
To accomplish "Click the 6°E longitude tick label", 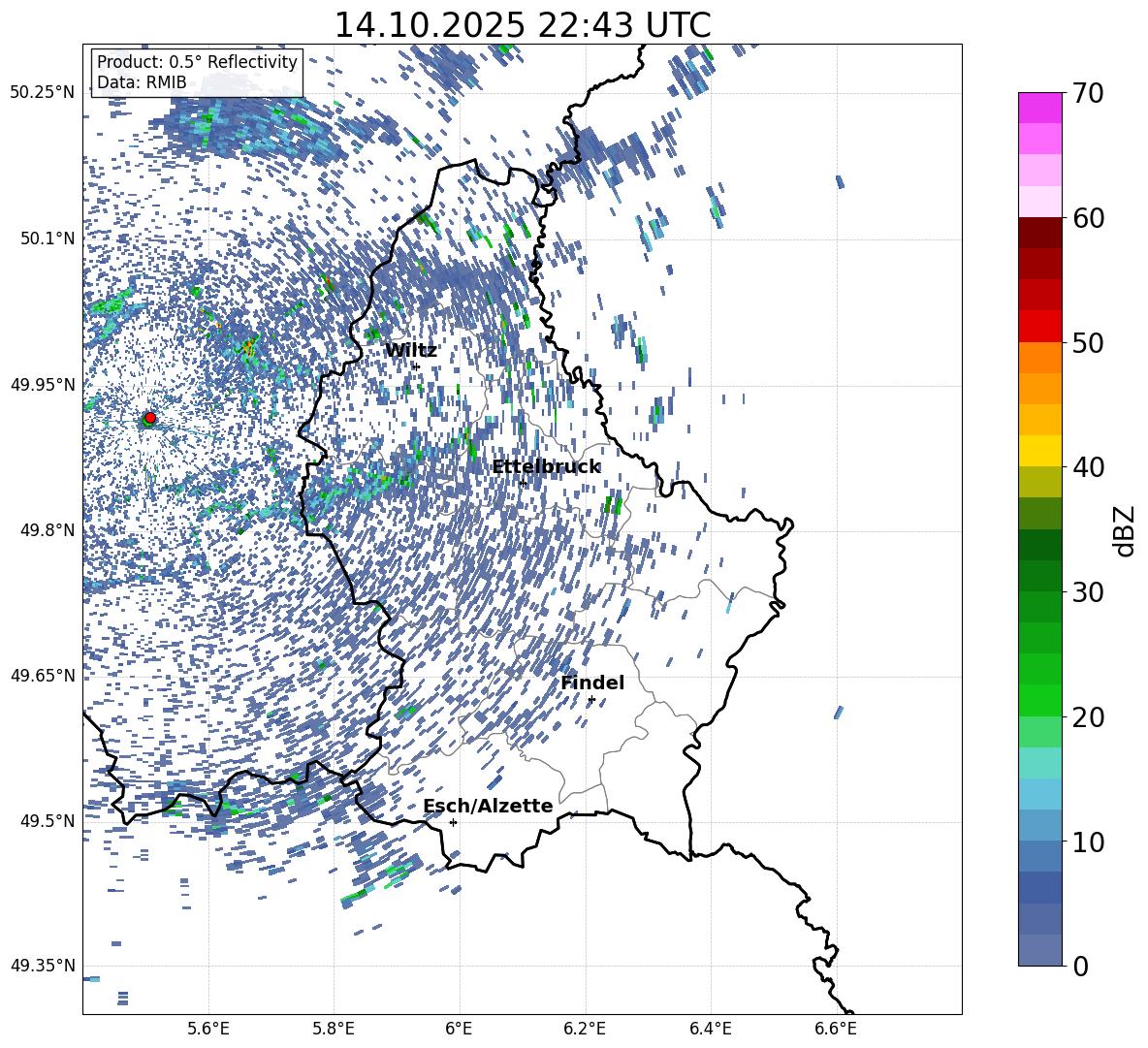I will pos(459,1029).
